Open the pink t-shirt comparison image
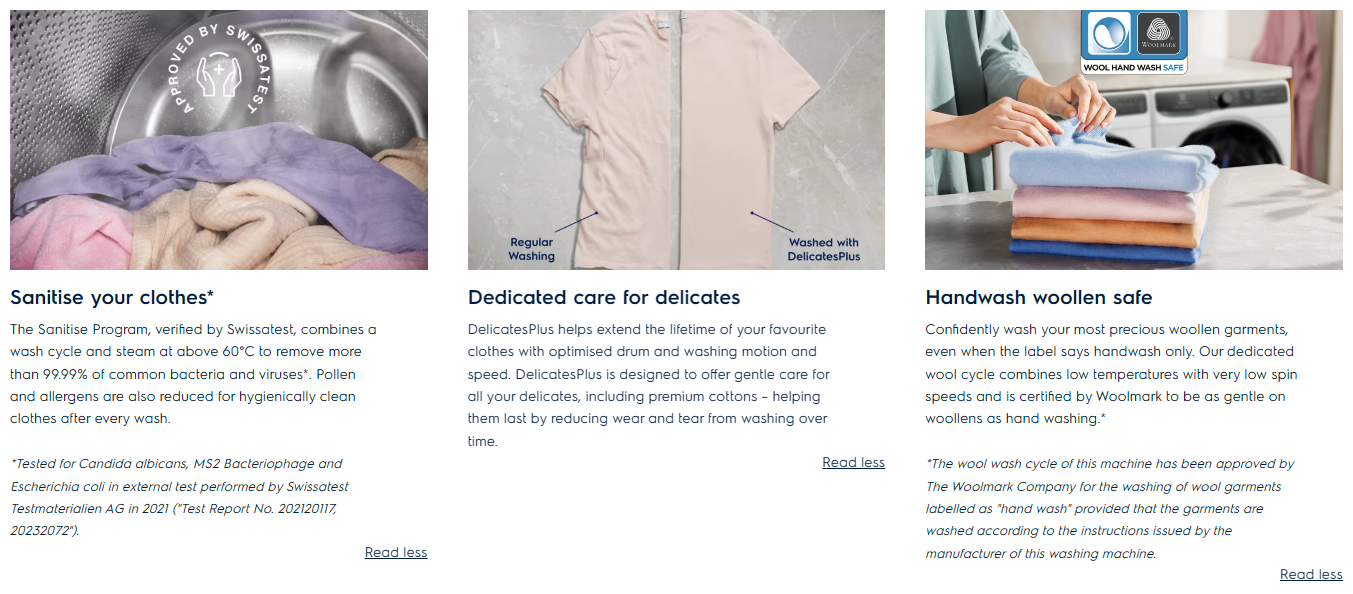This screenshot has height=594, width=1353. (x=676, y=140)
